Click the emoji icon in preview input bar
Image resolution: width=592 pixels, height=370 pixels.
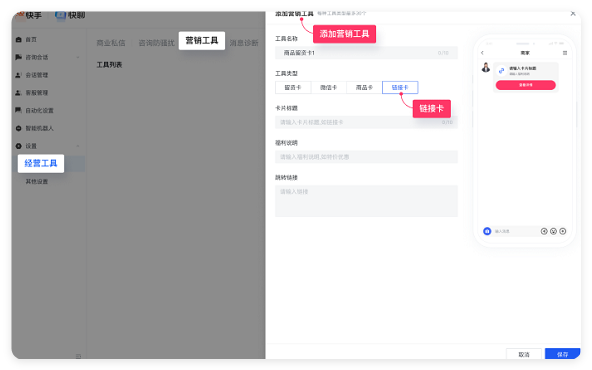click(553, 231)
